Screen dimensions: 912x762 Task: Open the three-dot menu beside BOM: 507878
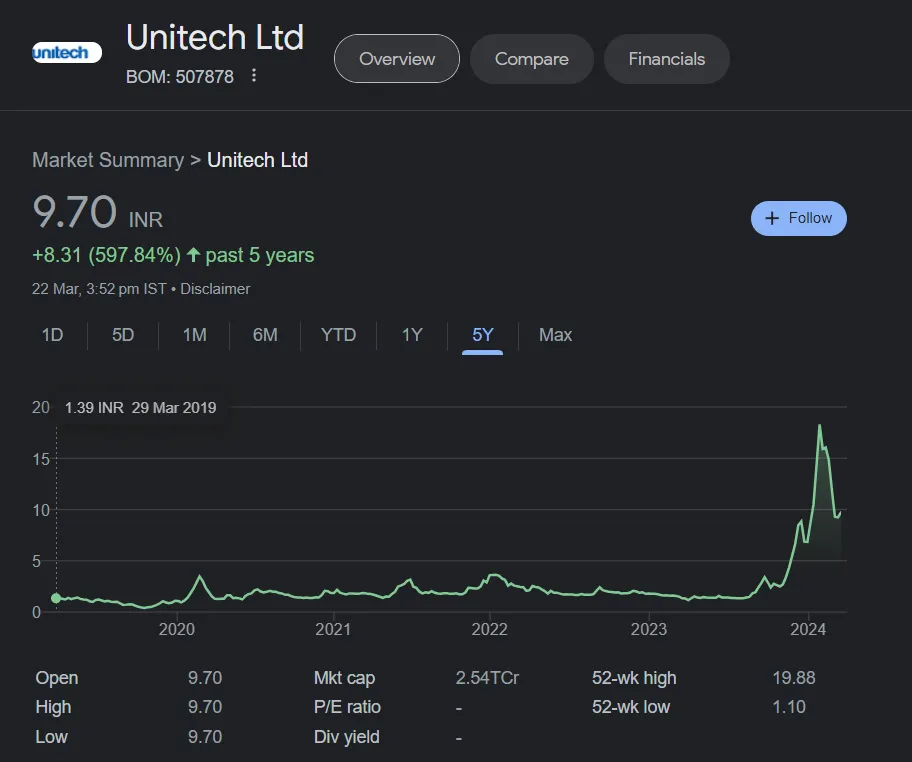(254, 76)
